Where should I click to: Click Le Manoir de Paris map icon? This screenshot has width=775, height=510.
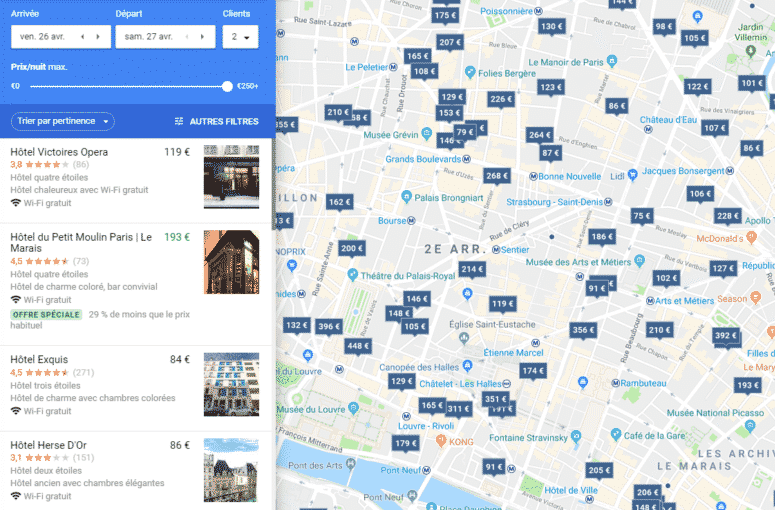612,61
